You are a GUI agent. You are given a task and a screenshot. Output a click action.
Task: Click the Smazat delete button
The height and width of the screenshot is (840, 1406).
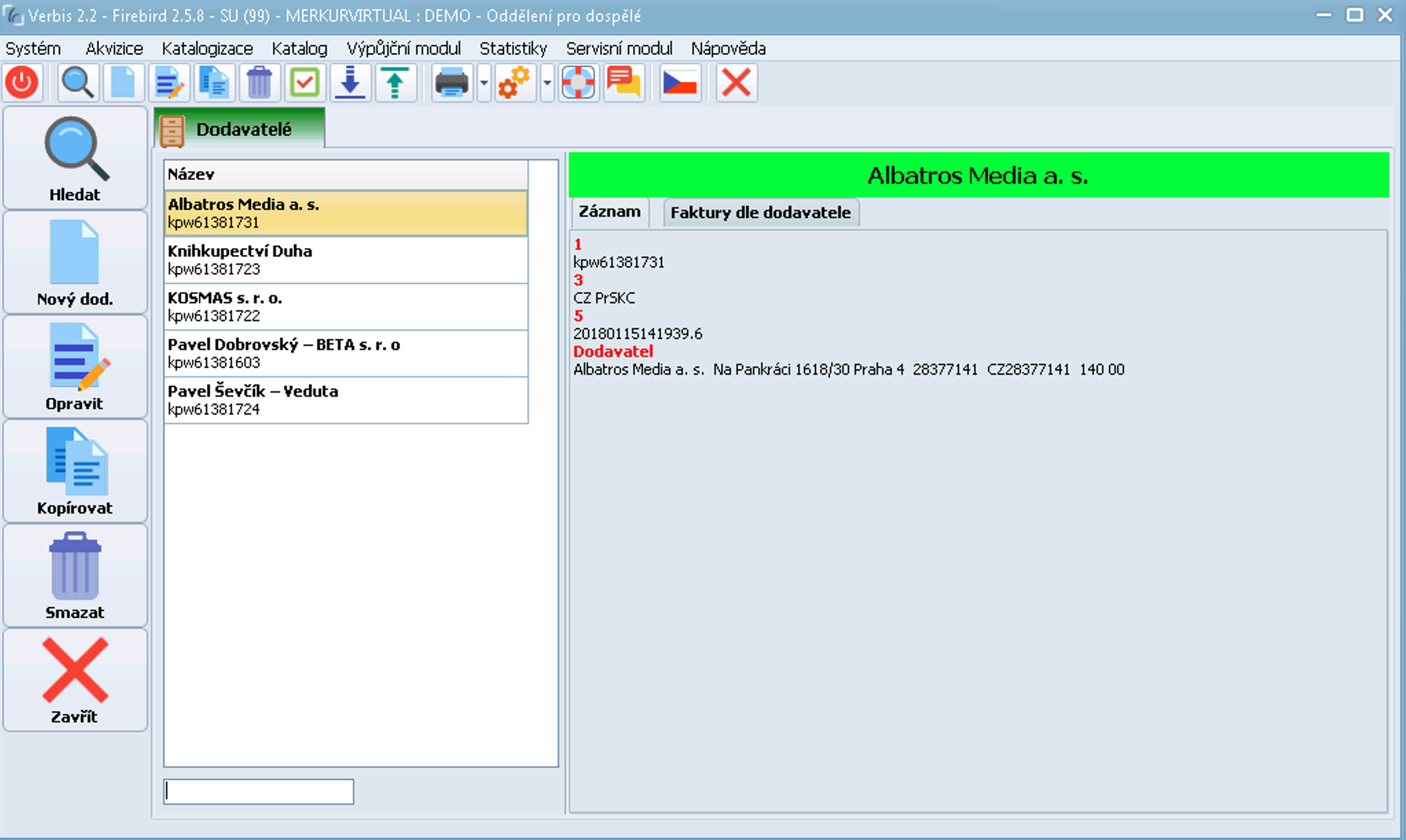pos(75,576)
